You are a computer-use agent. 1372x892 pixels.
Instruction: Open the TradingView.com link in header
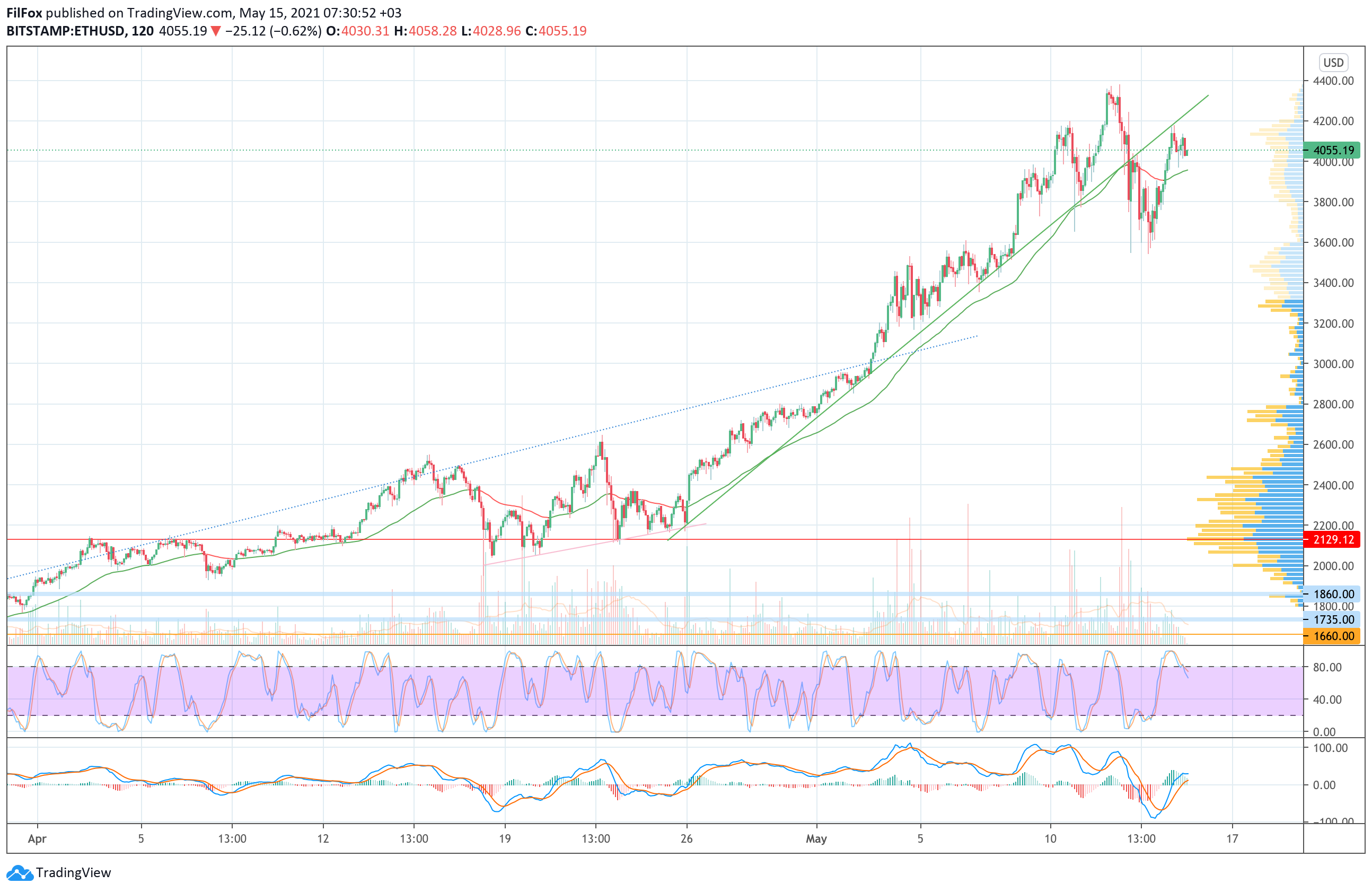180,13
